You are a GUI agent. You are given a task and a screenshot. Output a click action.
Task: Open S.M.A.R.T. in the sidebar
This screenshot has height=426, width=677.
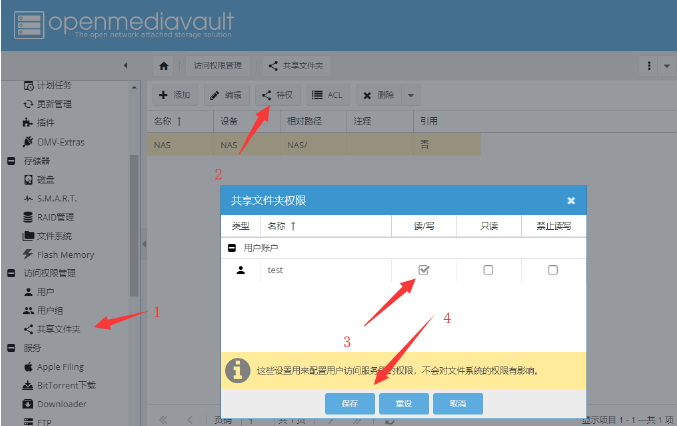click(x=56, y=198)
